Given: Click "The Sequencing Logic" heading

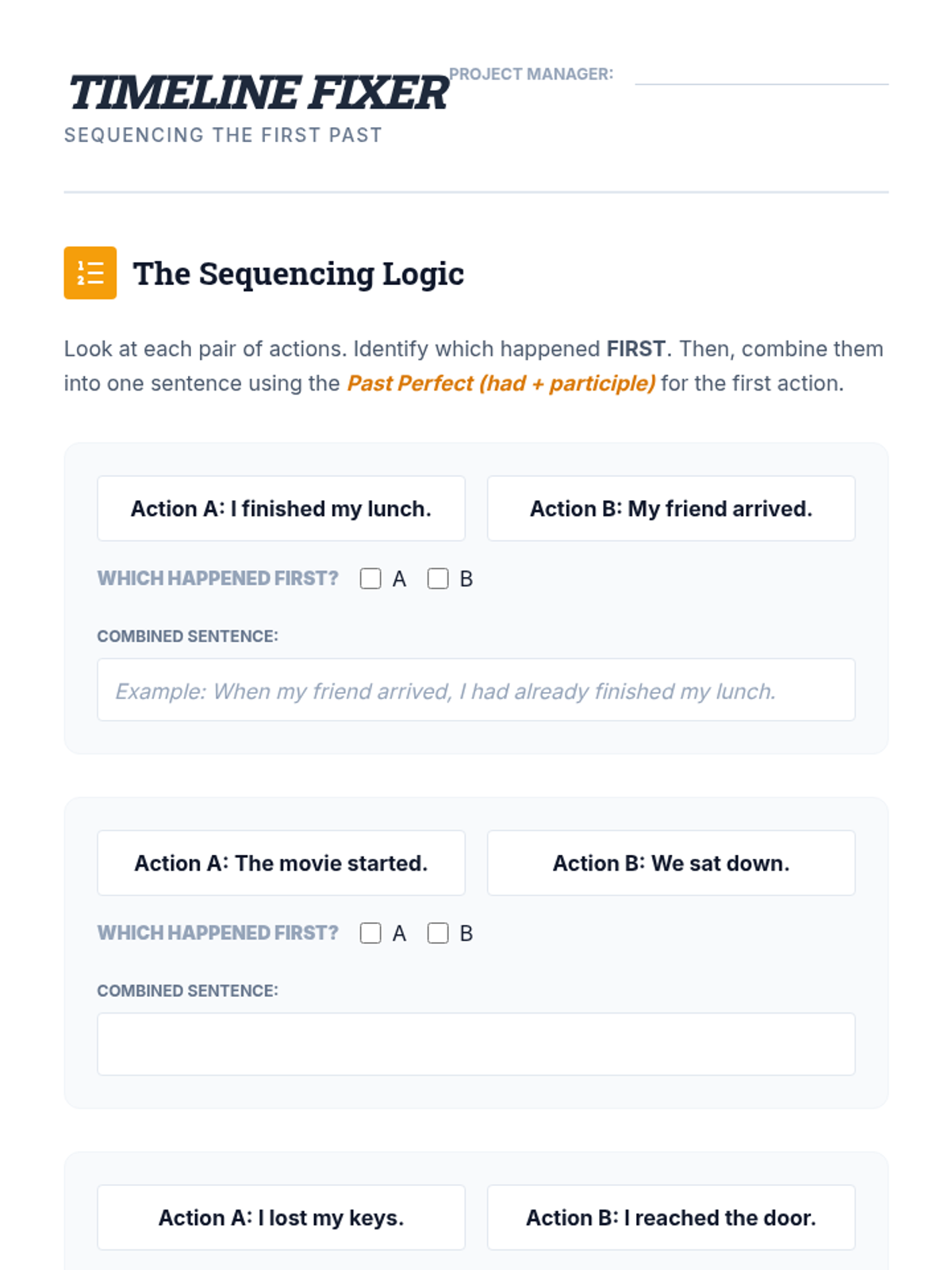Looking at the screenshot, I should (298, 274).
